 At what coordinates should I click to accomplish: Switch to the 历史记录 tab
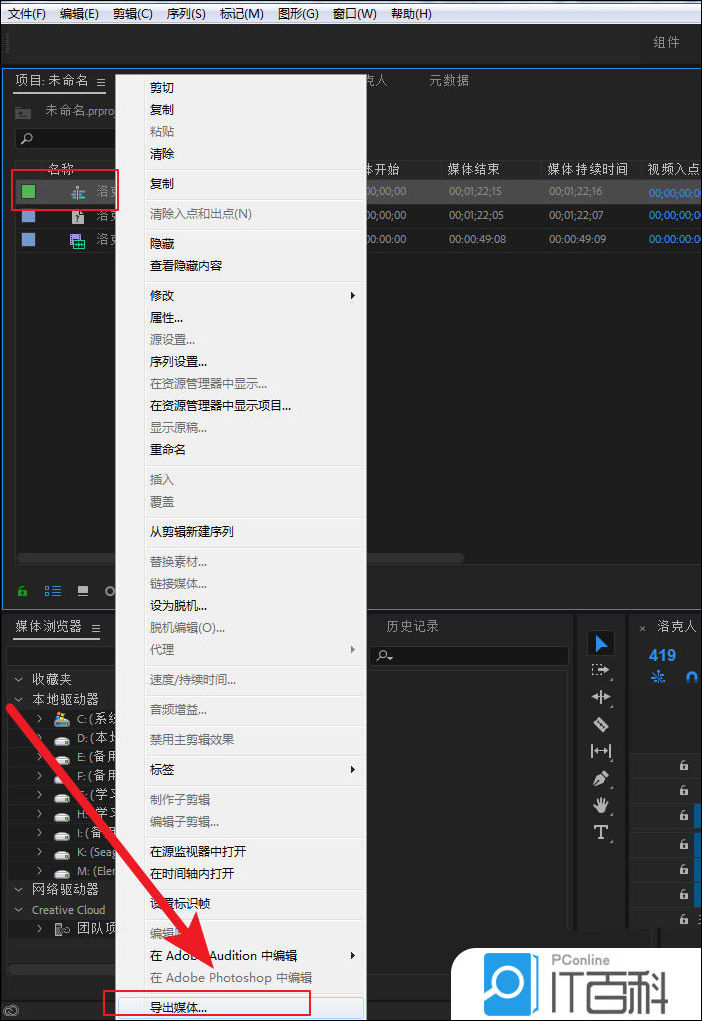412,626
